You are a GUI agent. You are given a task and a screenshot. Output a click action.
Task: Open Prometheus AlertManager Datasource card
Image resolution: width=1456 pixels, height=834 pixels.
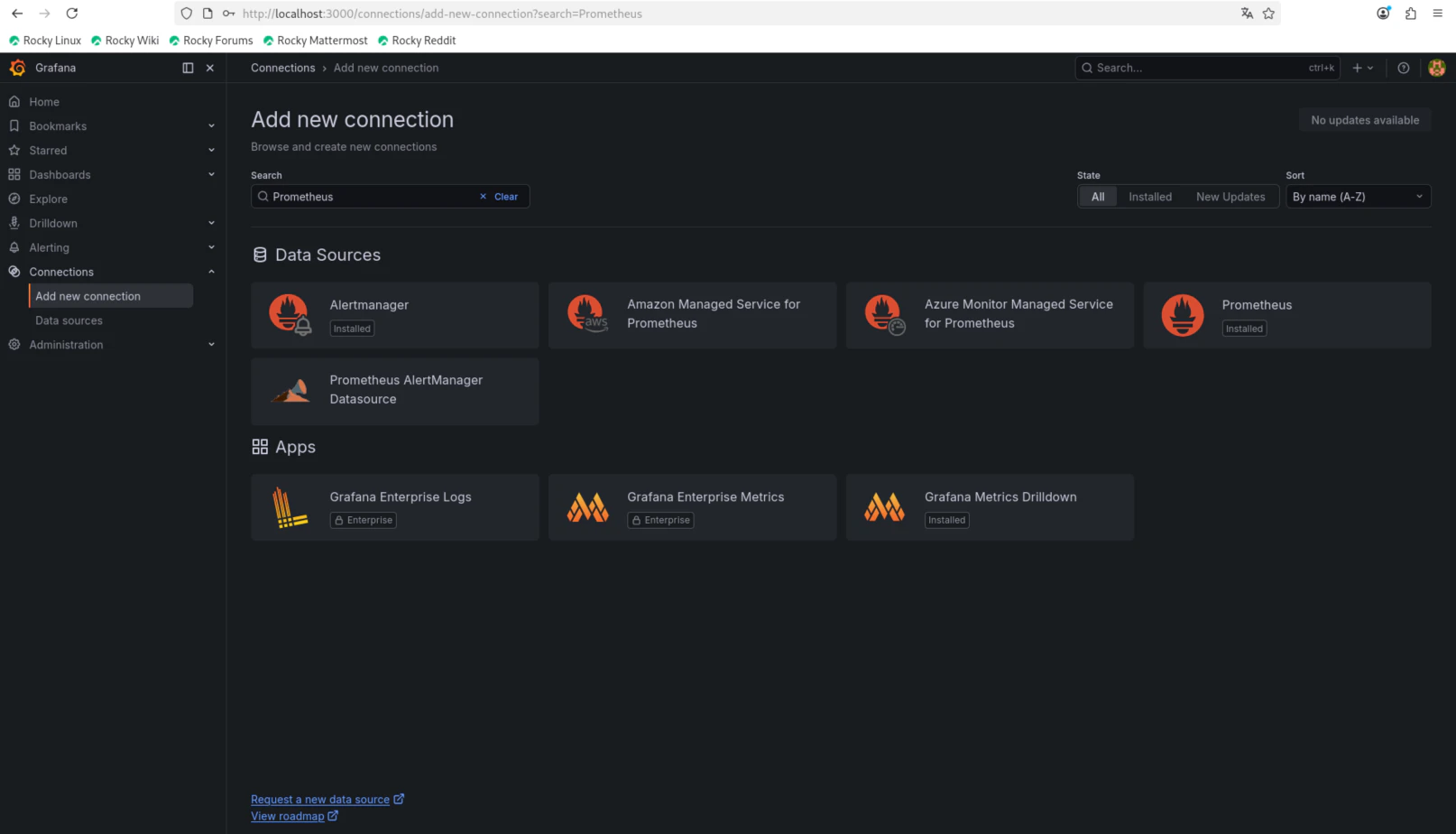(x=395, y=391)
